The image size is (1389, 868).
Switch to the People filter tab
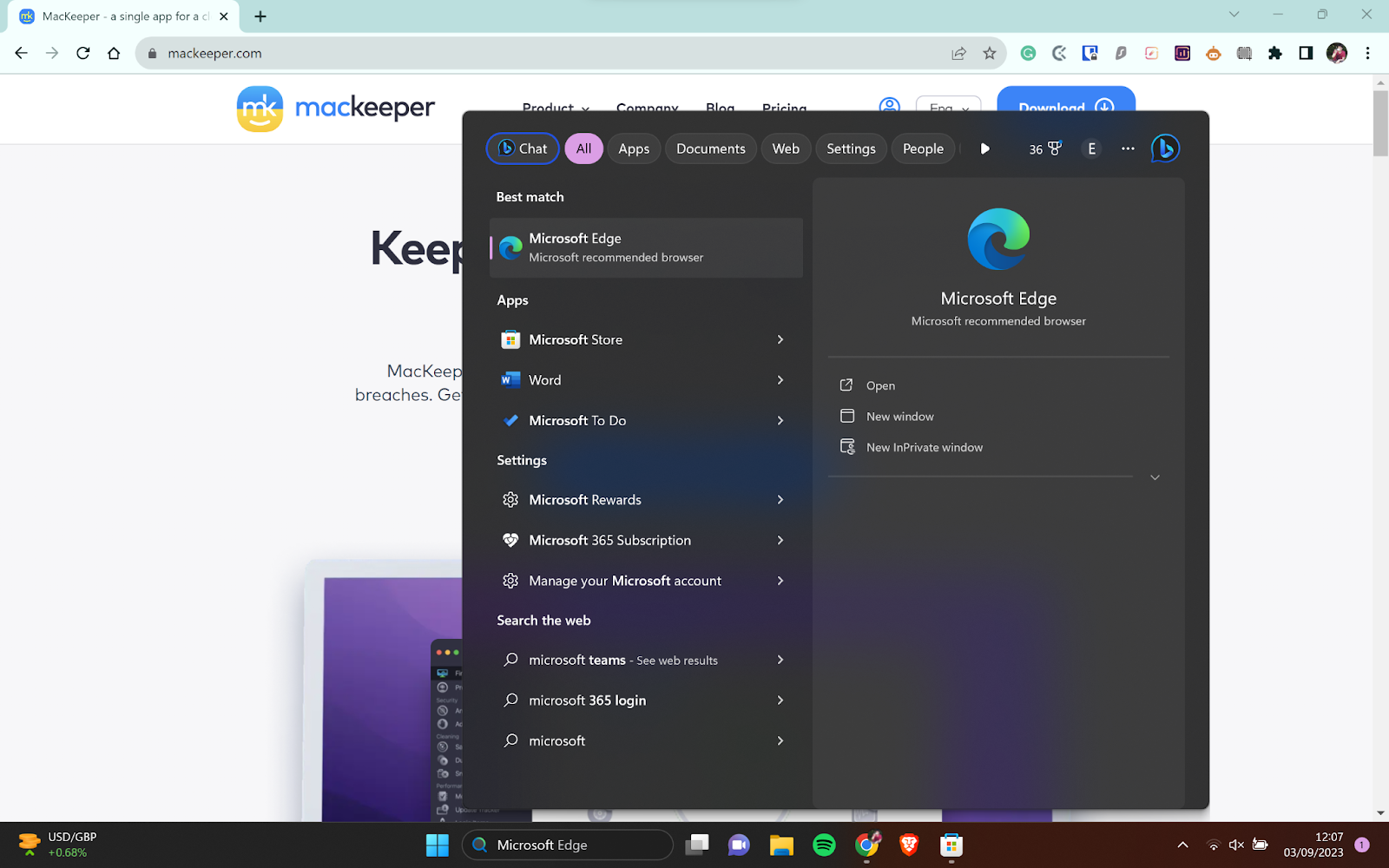coord(923,148)
